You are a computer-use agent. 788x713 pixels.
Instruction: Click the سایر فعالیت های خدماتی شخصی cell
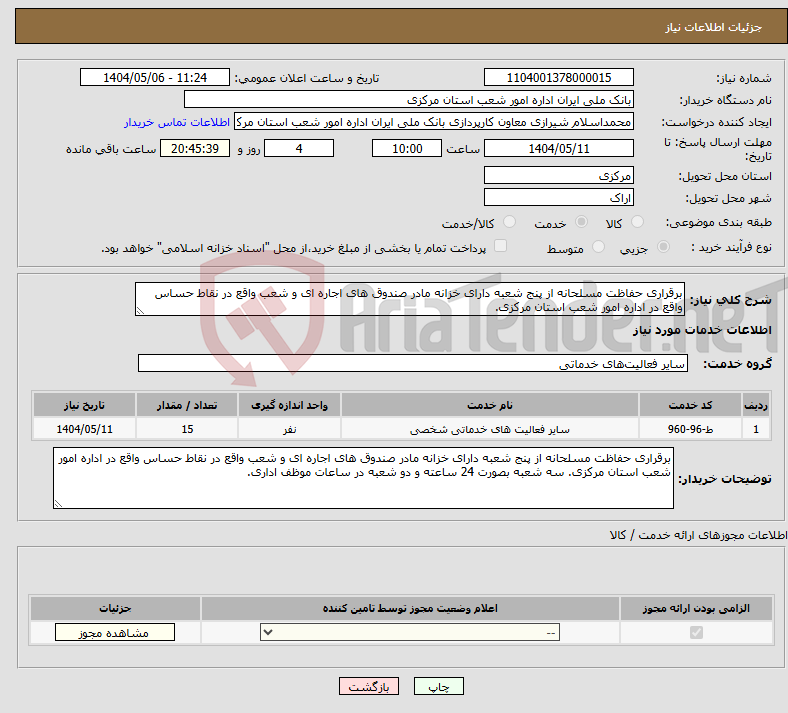[x=489, y=429]
